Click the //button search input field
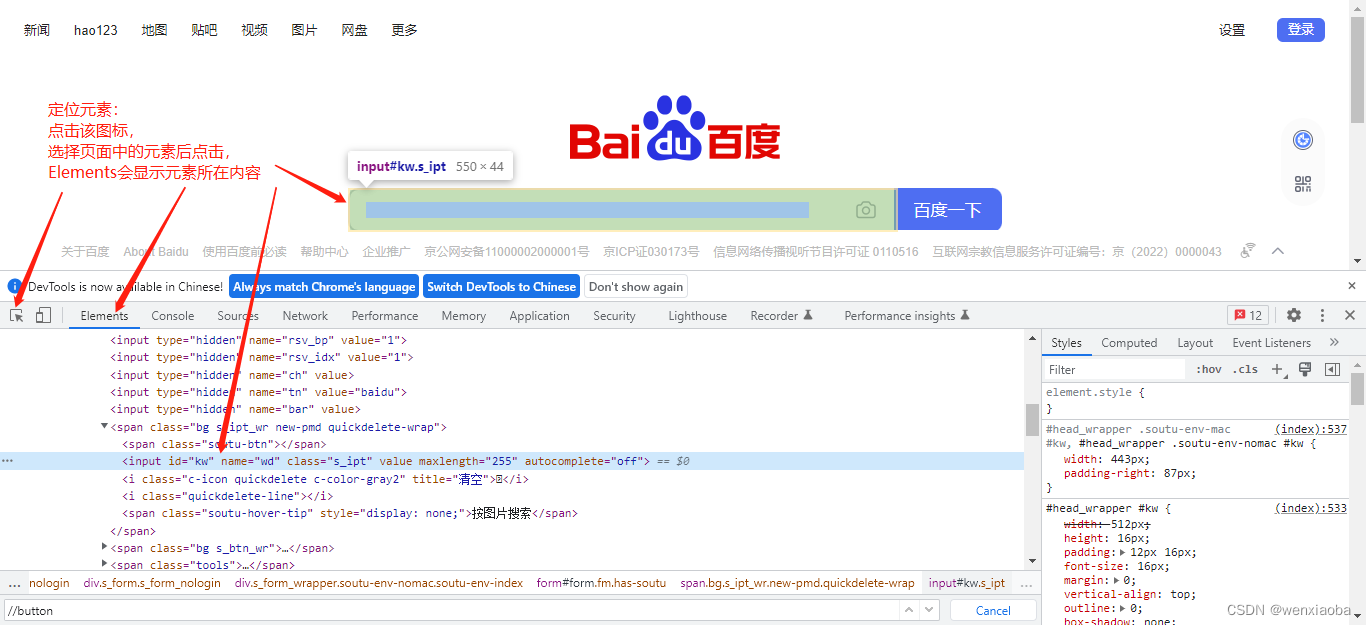Viewport: 1366px width, 625px height. point(450,610)
